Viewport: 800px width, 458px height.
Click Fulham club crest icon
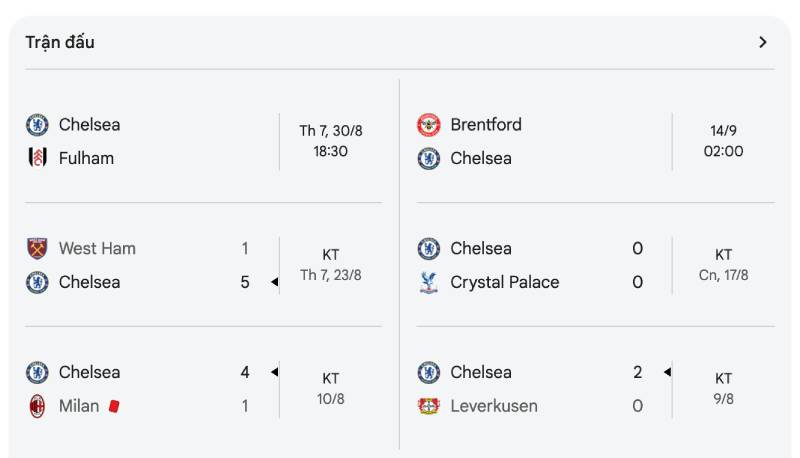point(37,158)
